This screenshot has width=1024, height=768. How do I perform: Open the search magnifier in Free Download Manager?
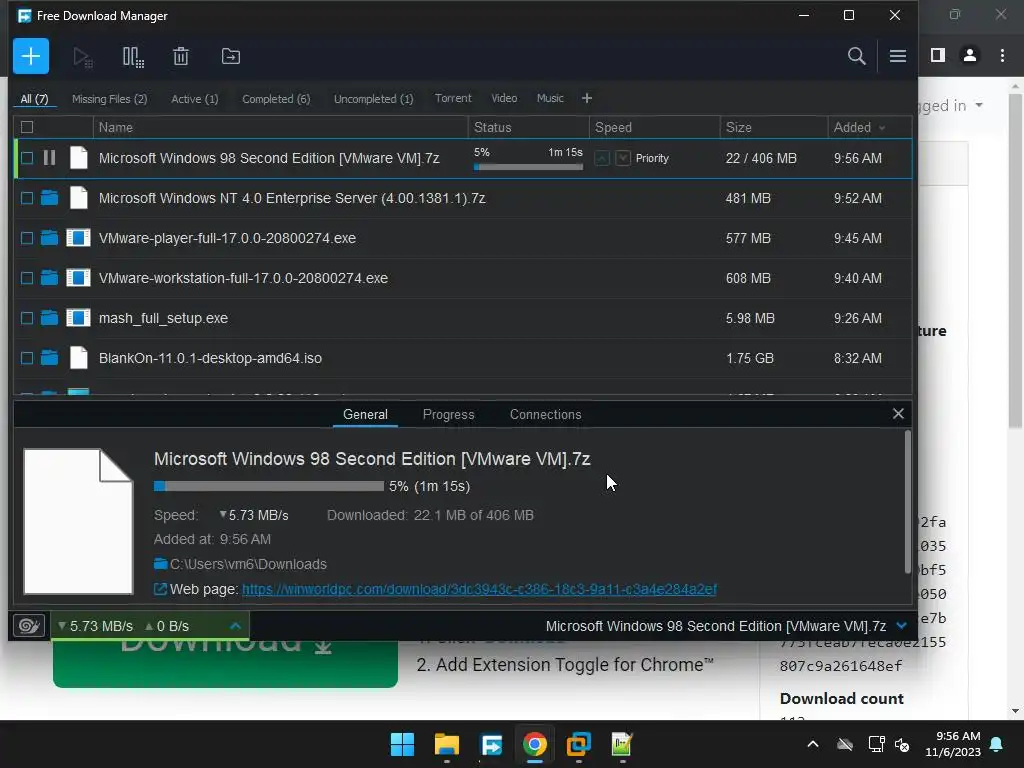tap(856, 56)
